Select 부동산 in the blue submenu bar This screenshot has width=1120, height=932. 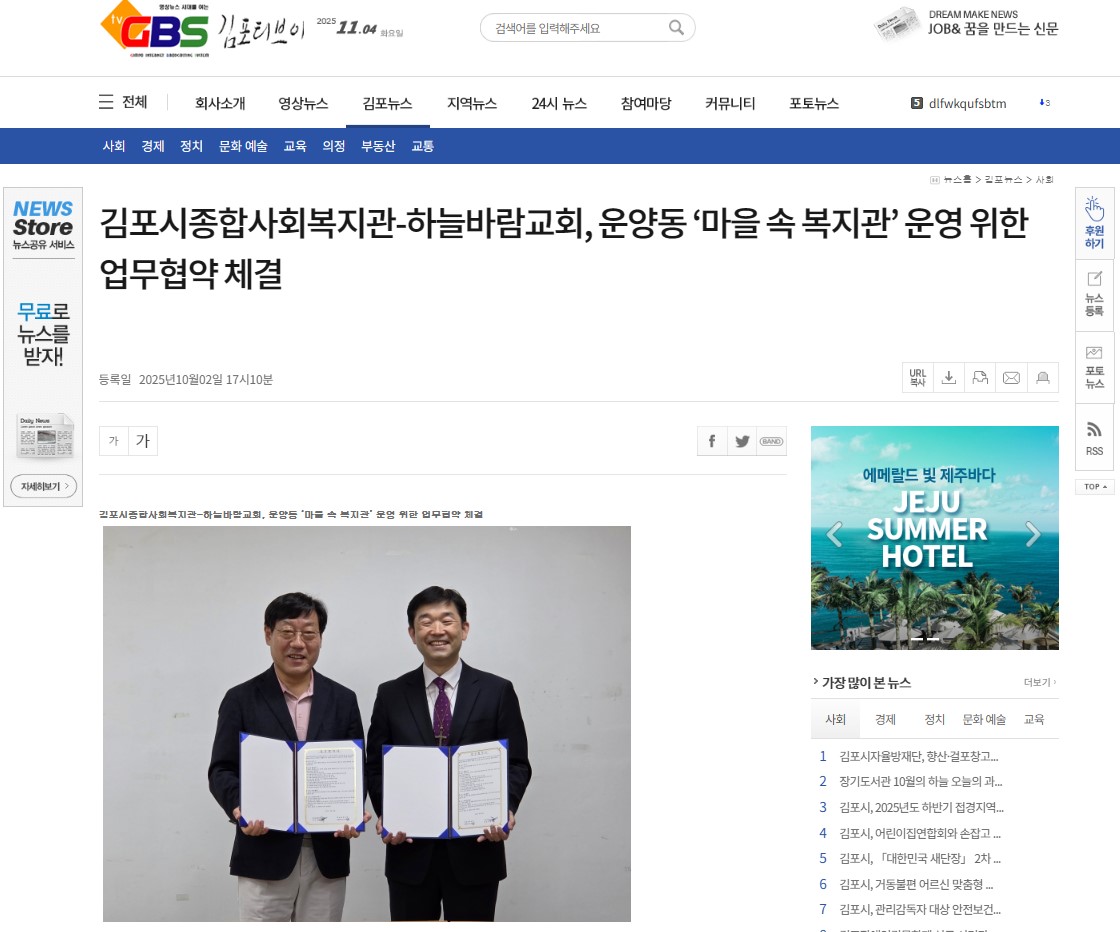pos(378,146)
